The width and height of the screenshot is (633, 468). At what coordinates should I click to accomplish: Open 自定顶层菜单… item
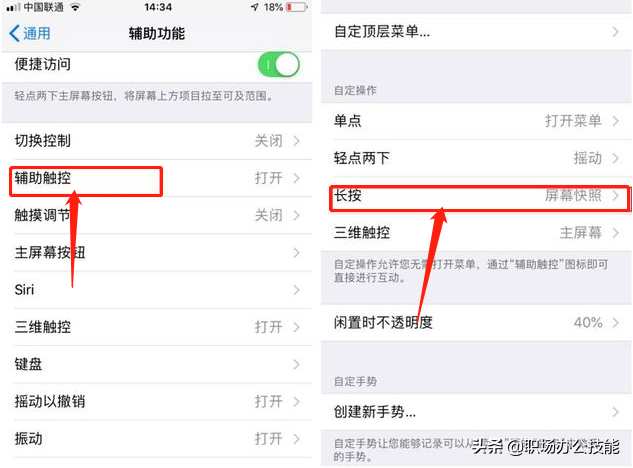[x=476, y=32]
